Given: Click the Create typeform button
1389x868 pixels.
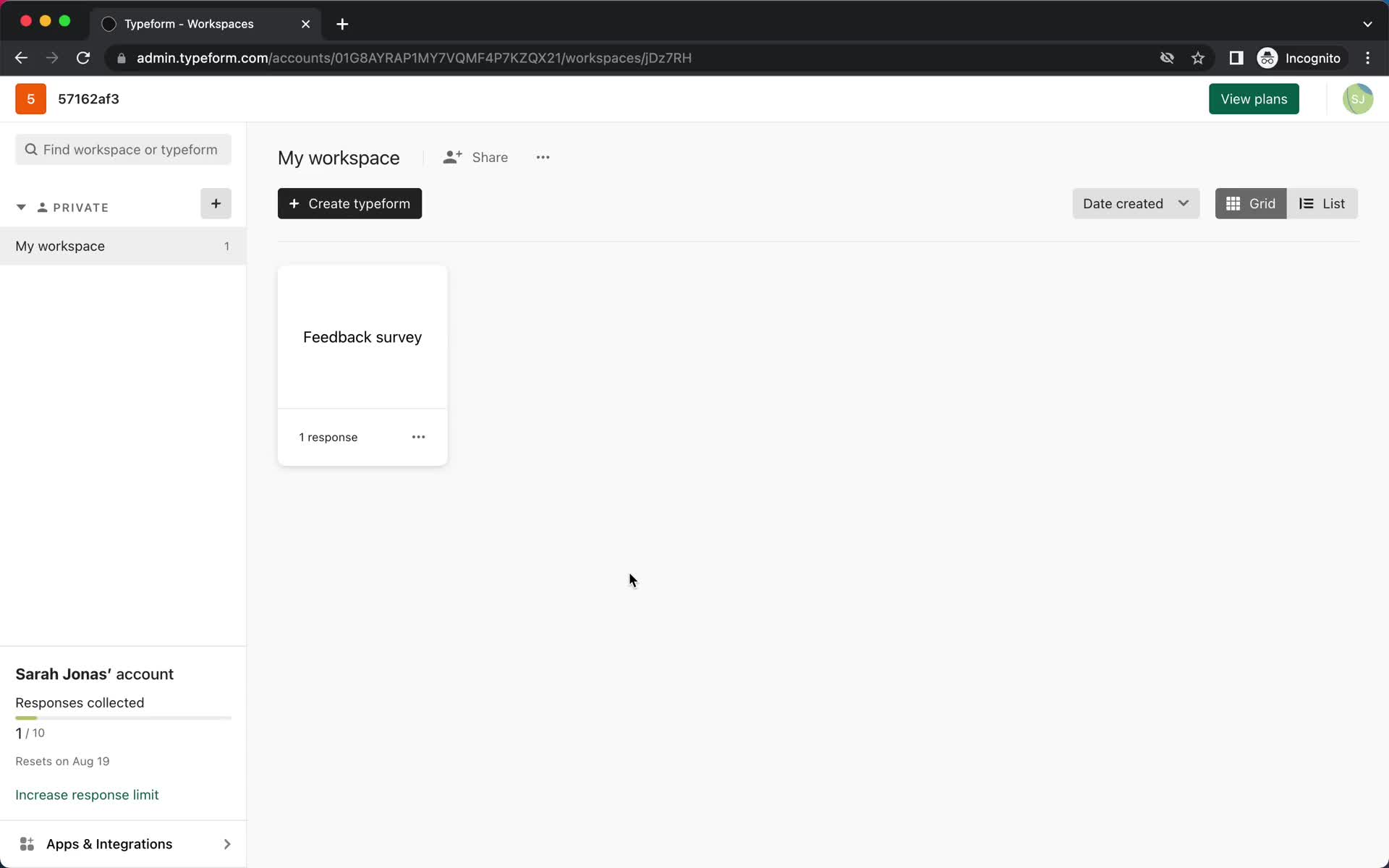Looking at the screenshot, I should tap(350, 203).
